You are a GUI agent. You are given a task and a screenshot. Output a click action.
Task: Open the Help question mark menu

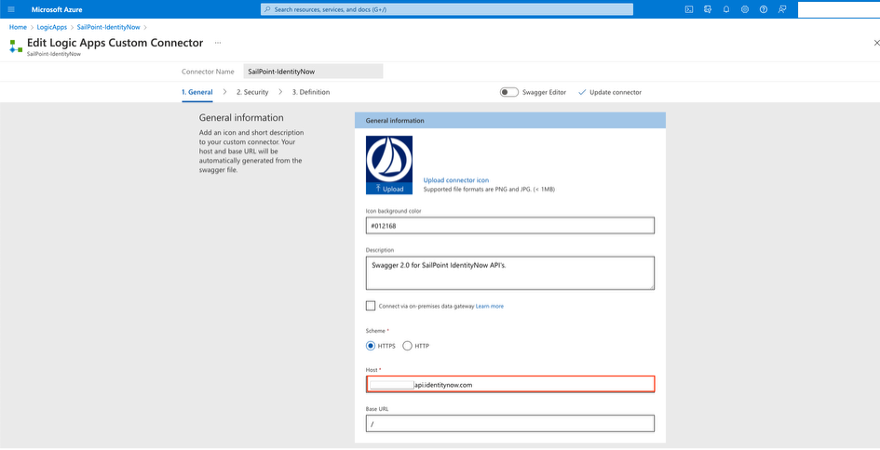pos(763,10)
